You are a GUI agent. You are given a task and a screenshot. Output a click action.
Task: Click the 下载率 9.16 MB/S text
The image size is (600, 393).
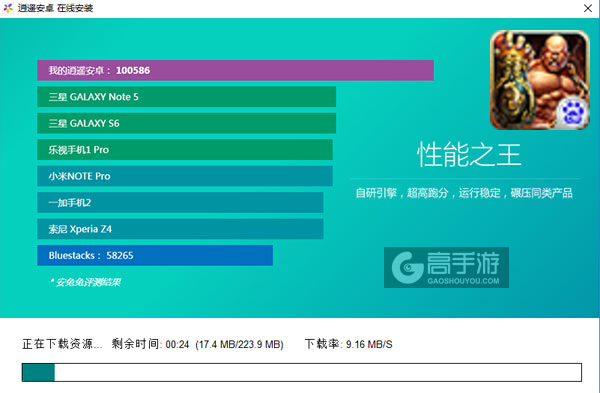pyautogui.click(x=349, y=344)
